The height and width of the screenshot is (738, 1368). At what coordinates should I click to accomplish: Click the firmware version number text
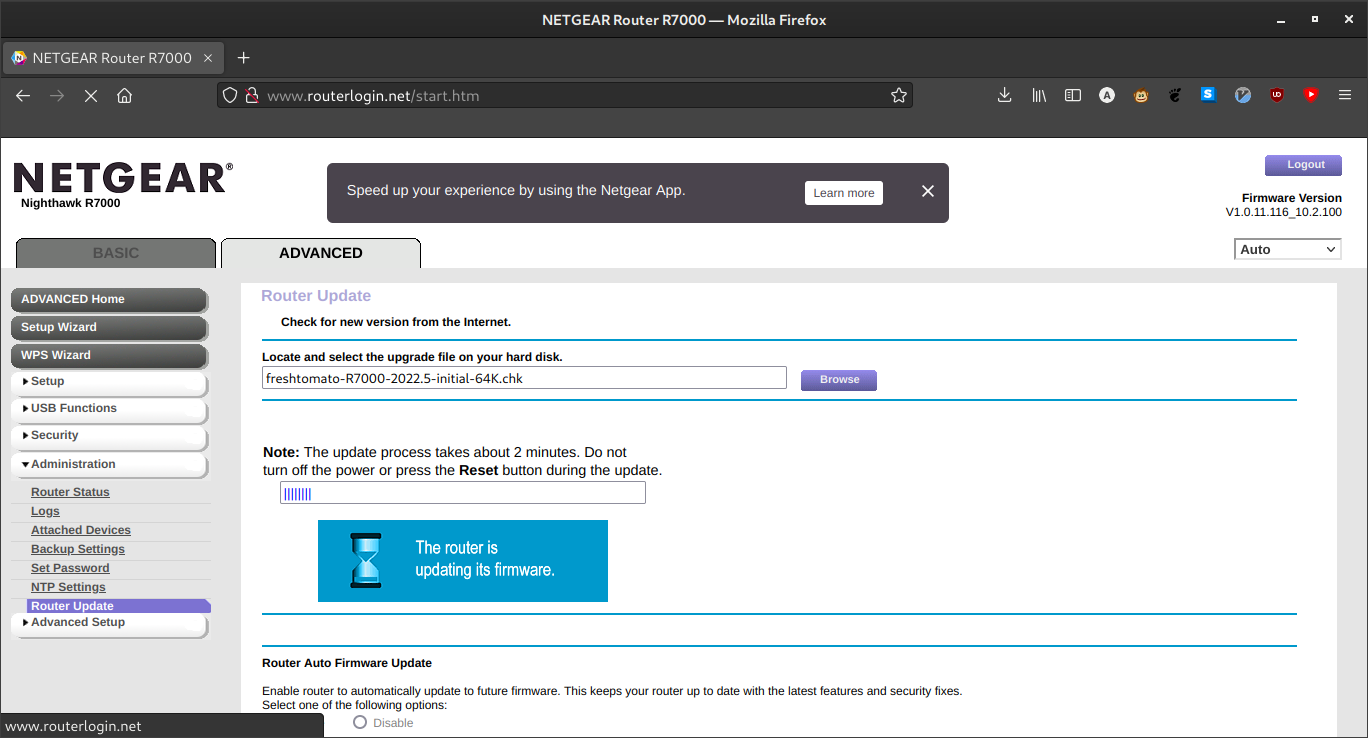tap(1283, 212)
